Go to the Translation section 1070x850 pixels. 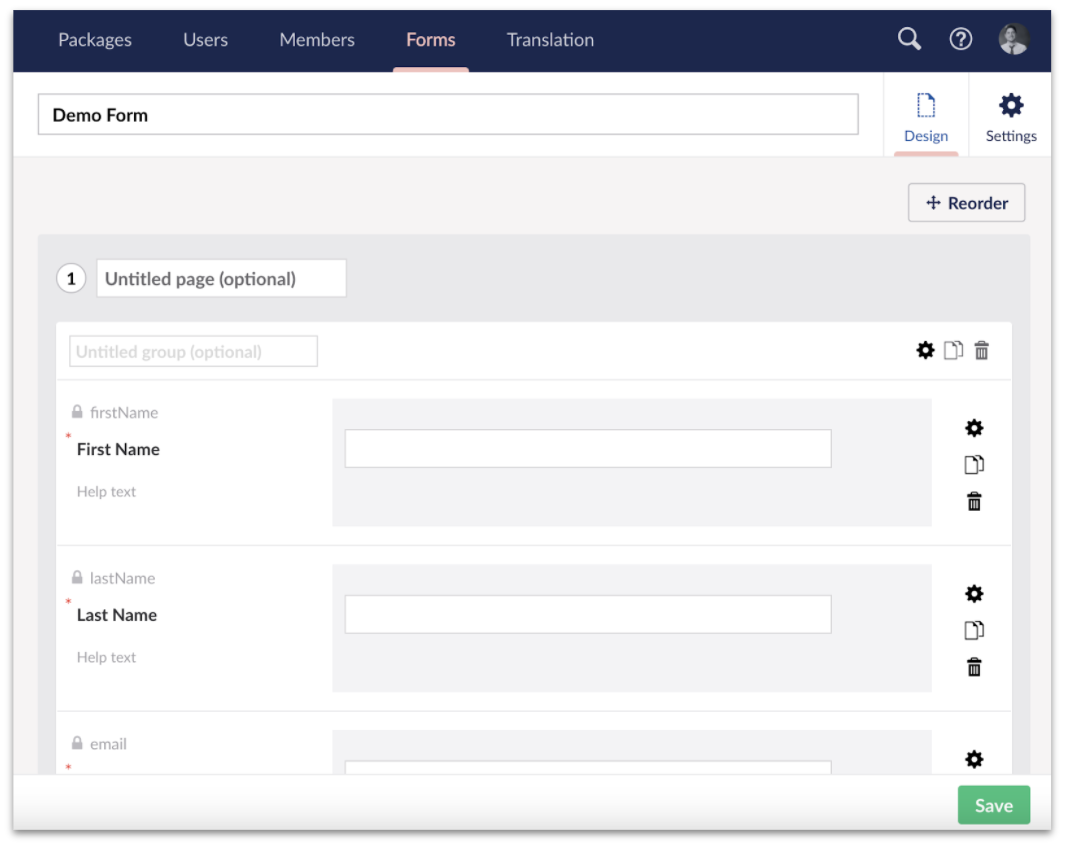point(550,40)
